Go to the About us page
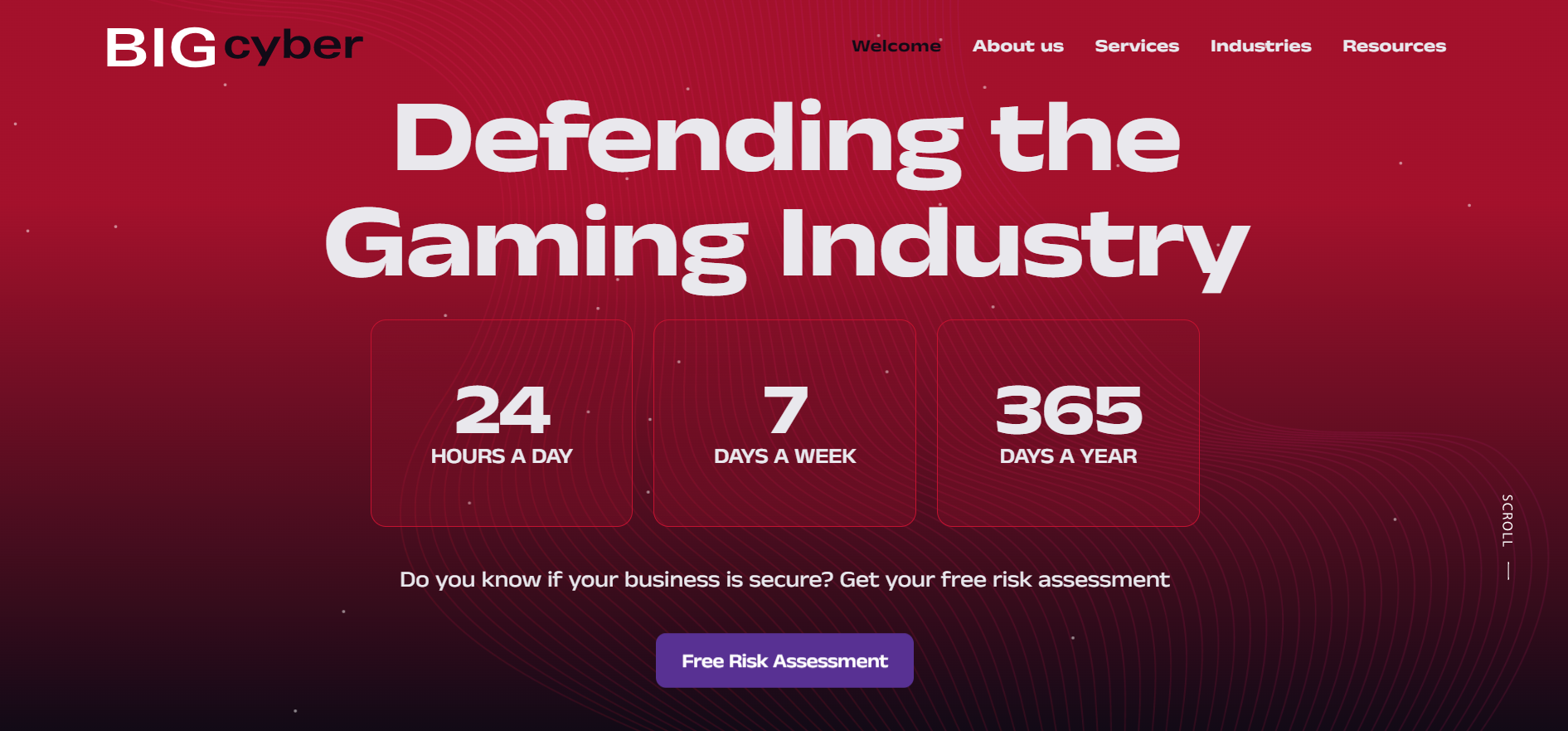Image resolution: width=1568 pixels, height=731 pixels. (1017, 46)
